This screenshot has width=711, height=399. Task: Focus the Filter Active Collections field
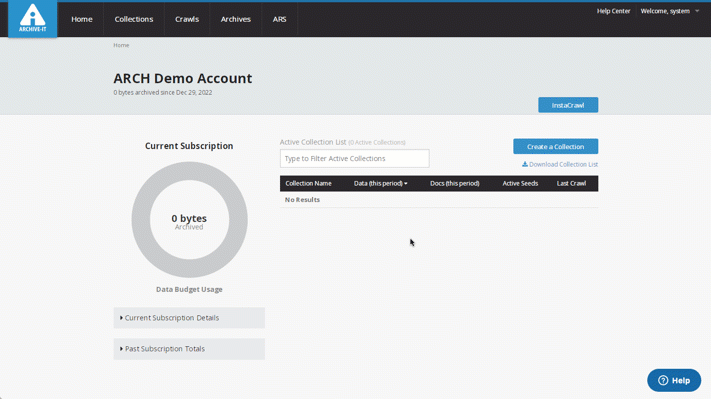tap(355, 158)
